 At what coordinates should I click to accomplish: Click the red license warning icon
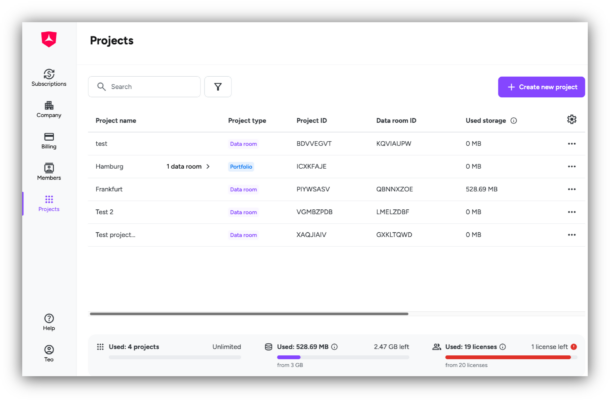(574, 347)
